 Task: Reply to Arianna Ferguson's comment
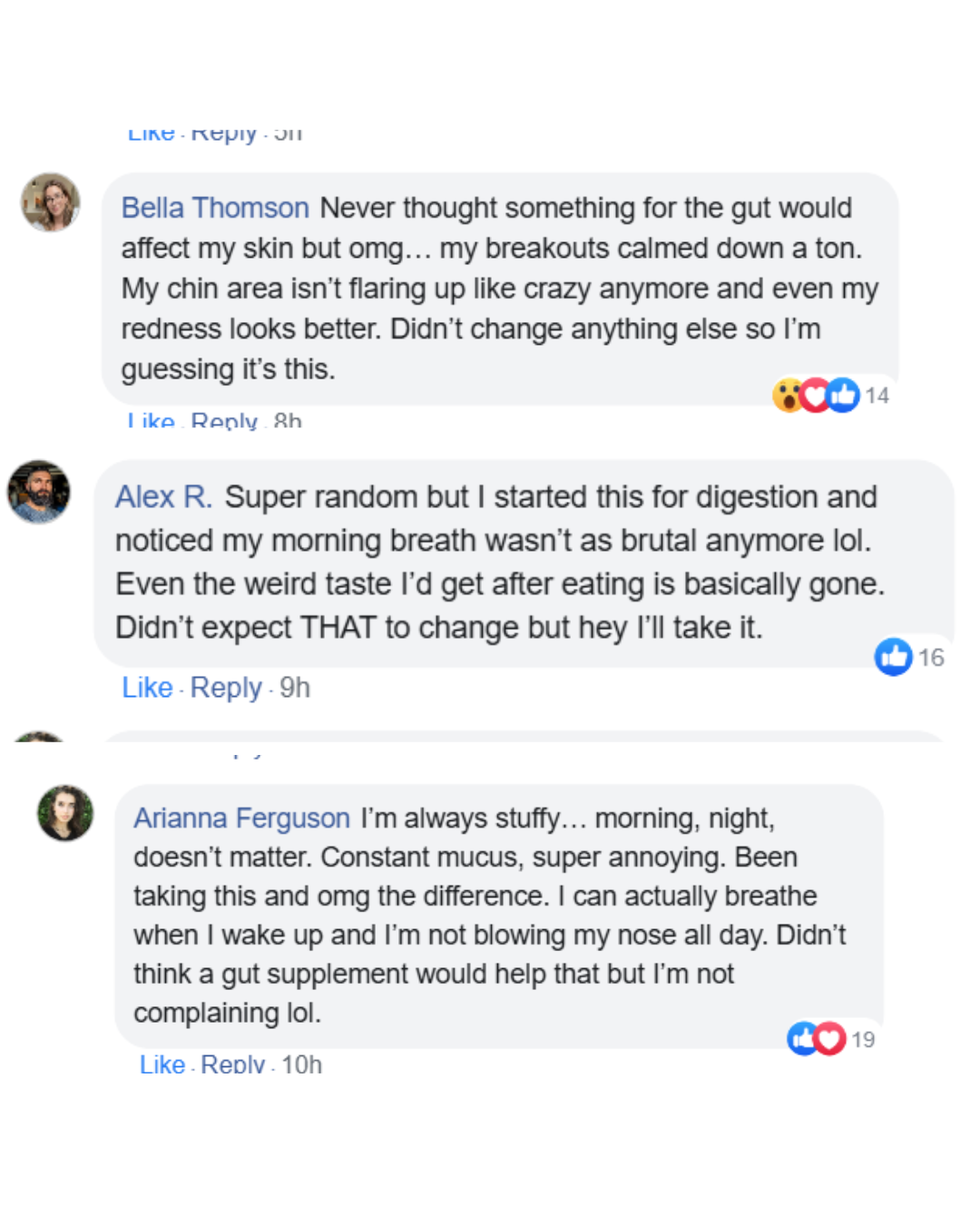click(232, 1064)
